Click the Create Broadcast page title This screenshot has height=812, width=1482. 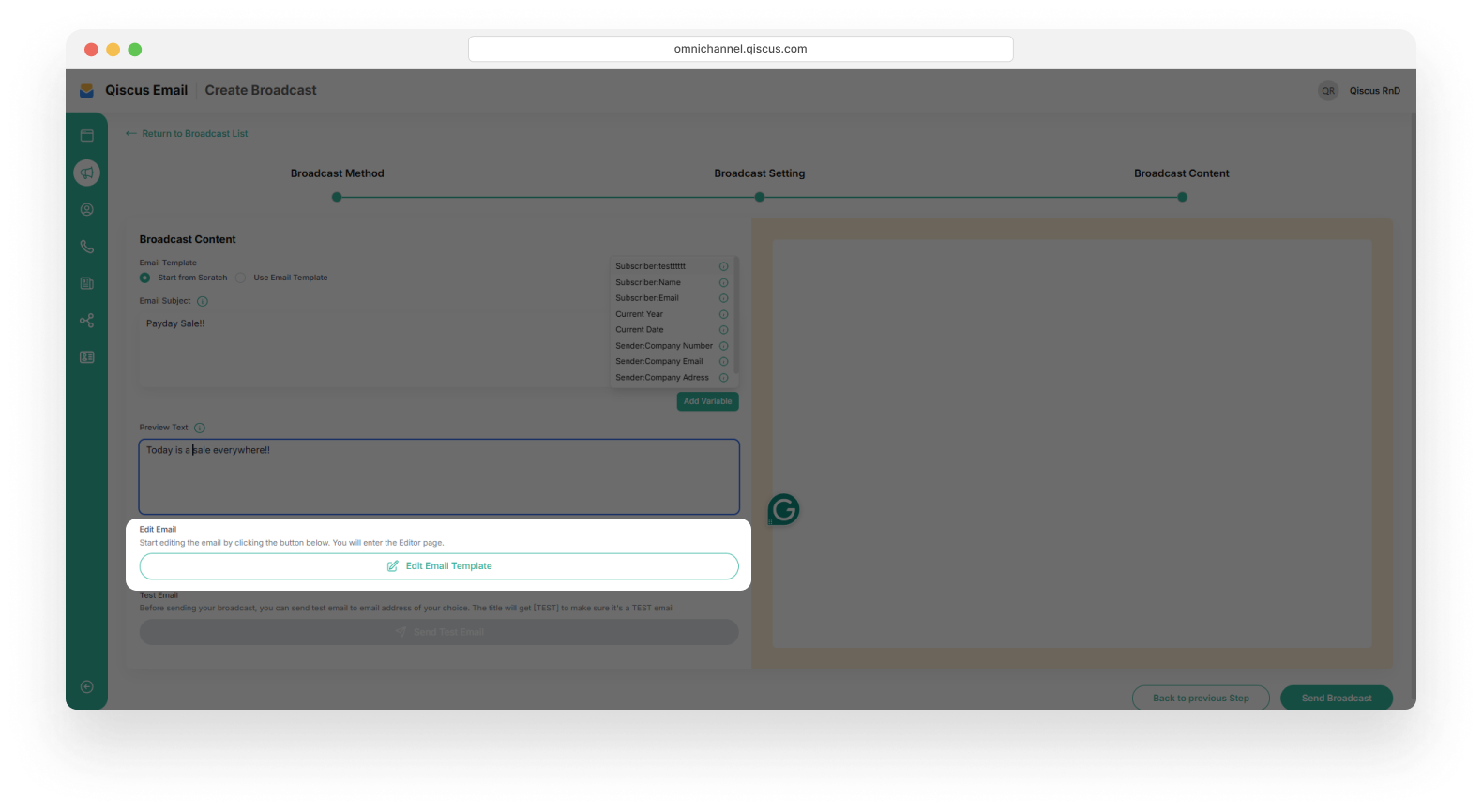coord(261,90)
